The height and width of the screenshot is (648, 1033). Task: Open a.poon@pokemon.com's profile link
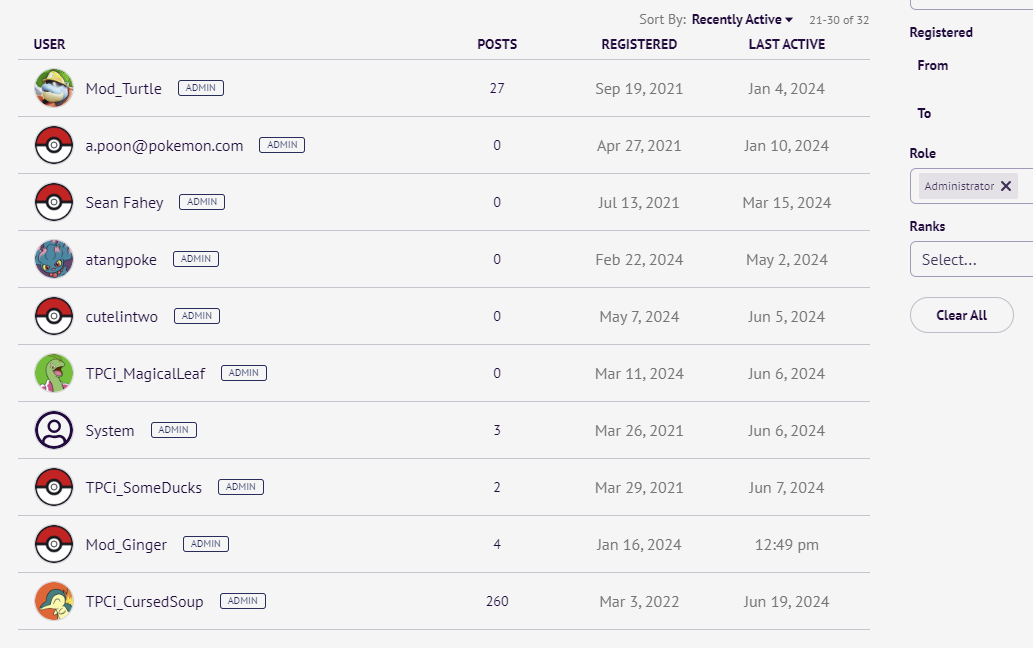pyautogui.click(x=164, y=146)
